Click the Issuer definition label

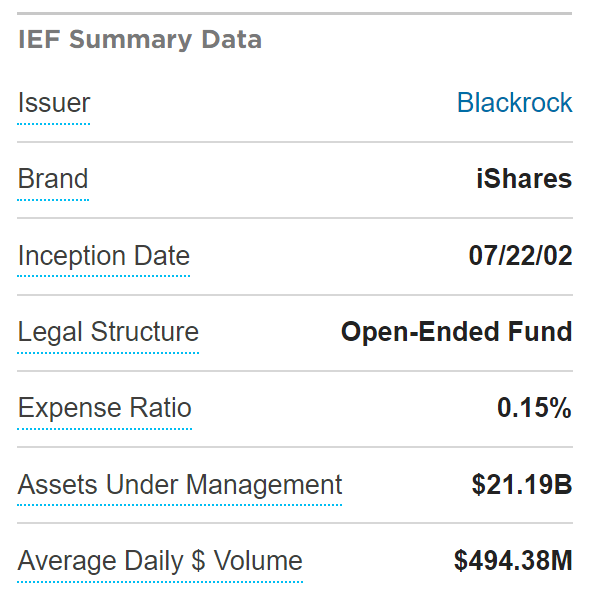(x=54, y=103)
